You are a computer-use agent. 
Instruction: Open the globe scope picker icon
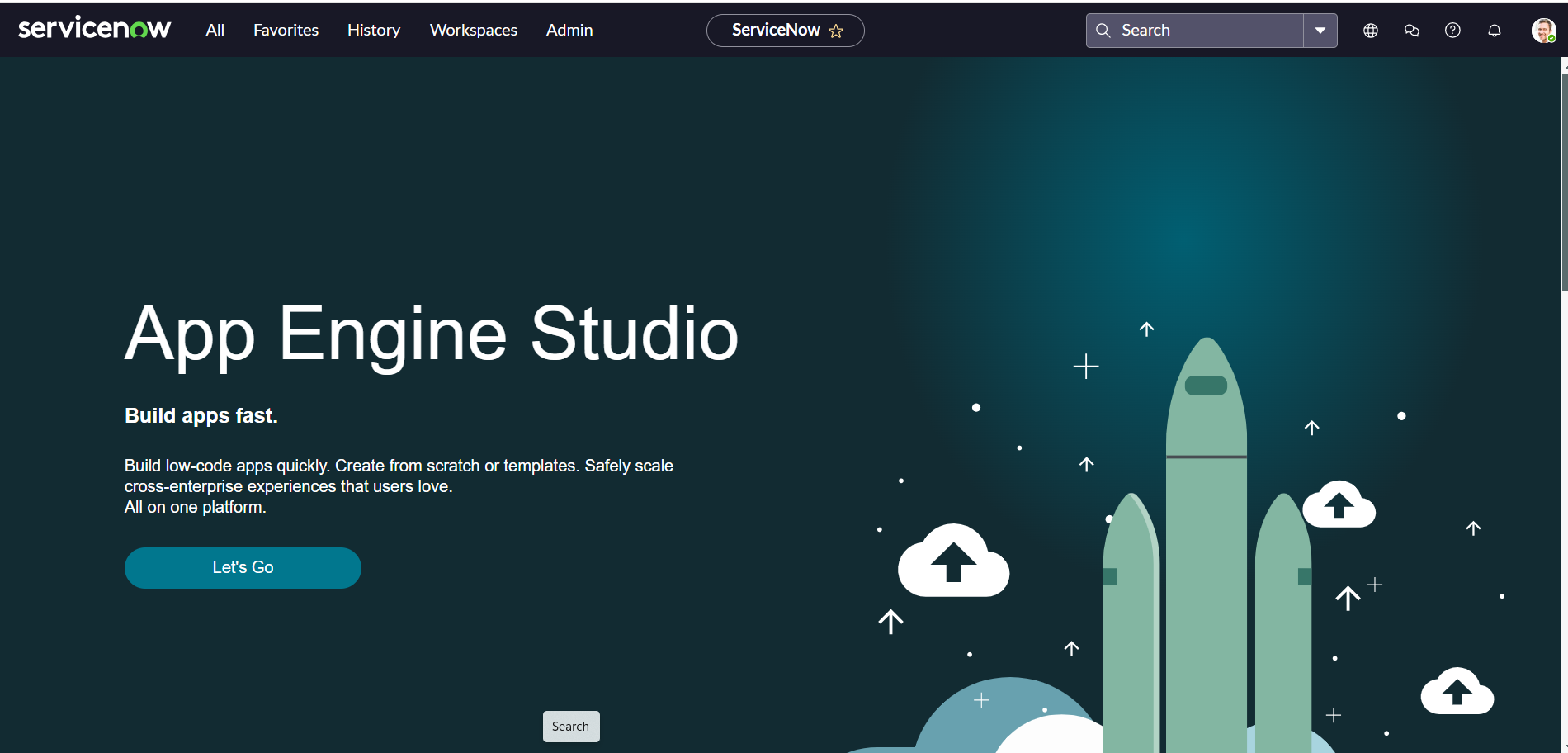click(x=1370, y=31)
